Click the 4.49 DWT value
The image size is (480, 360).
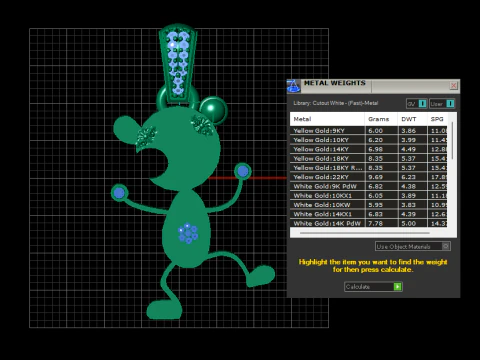(409, 149)
